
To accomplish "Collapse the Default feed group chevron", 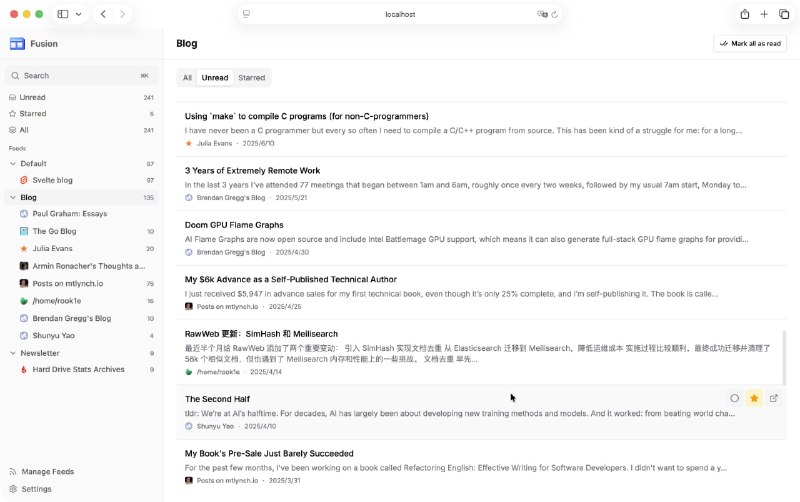I will [x=13, y=164].
